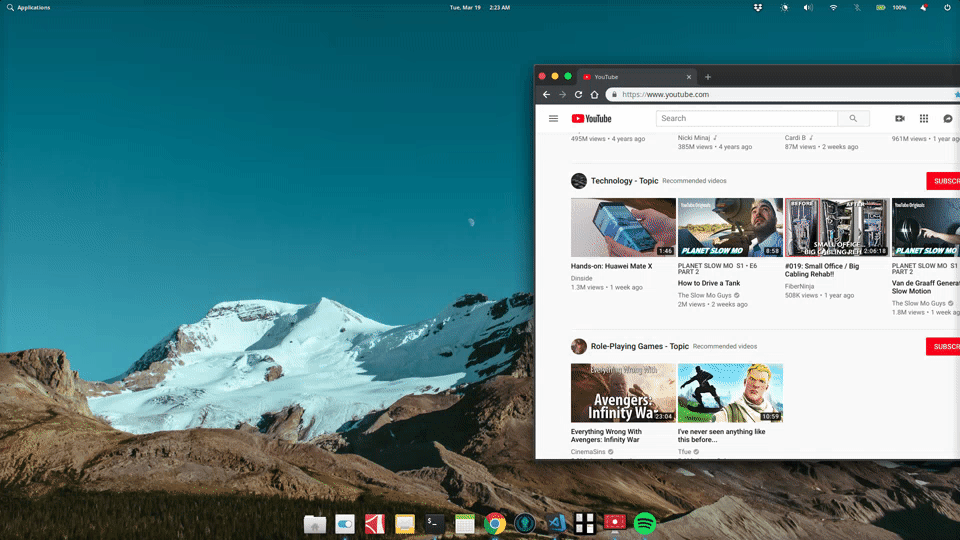This screenshot has height=540, width=960.
Task: Open the Wi-Fi network indicator
Action: pyautogui.click(x=833, y=7)
